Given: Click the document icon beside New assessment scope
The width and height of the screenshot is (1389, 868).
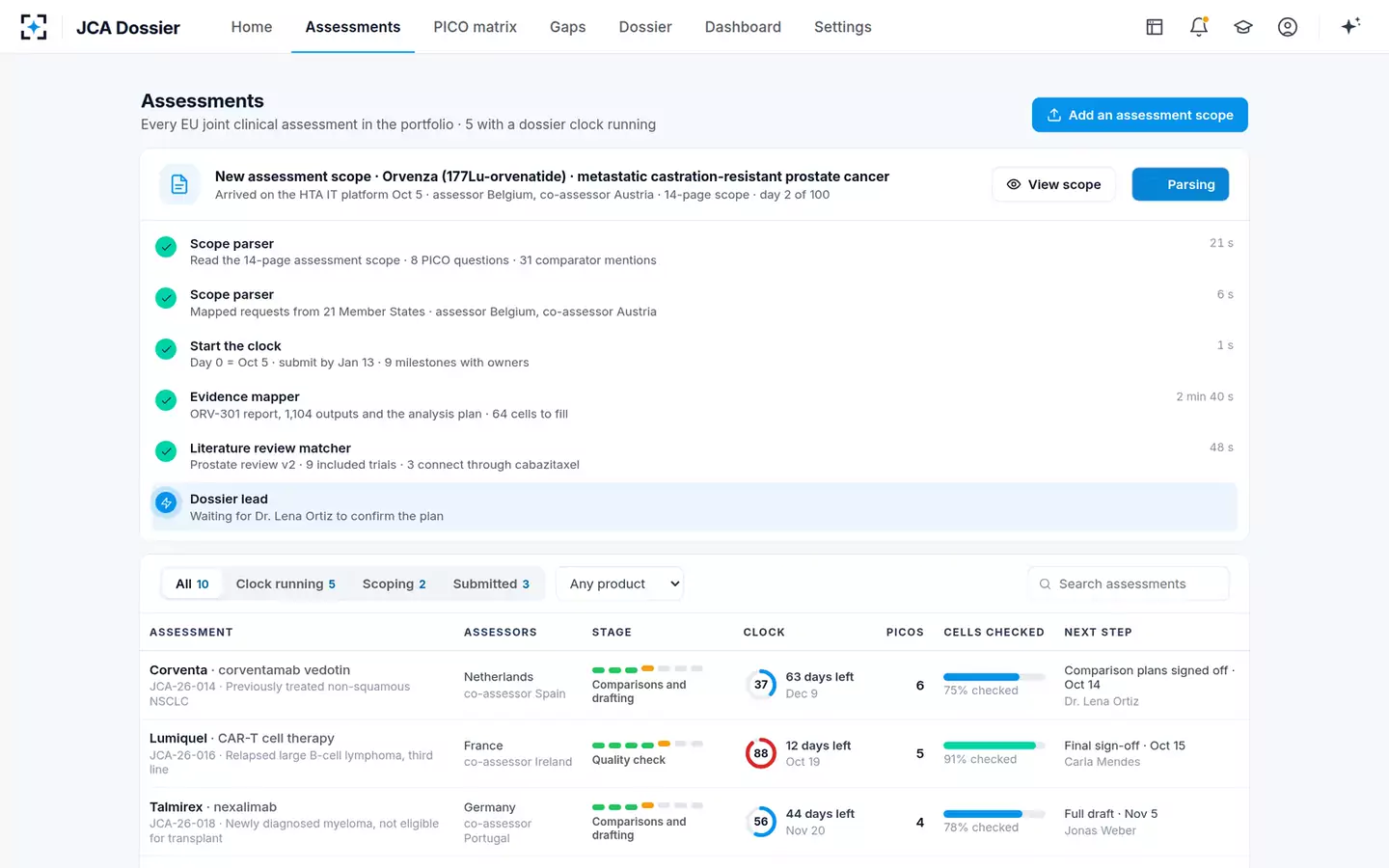Looking at the screenshot, I should point(179,184).
